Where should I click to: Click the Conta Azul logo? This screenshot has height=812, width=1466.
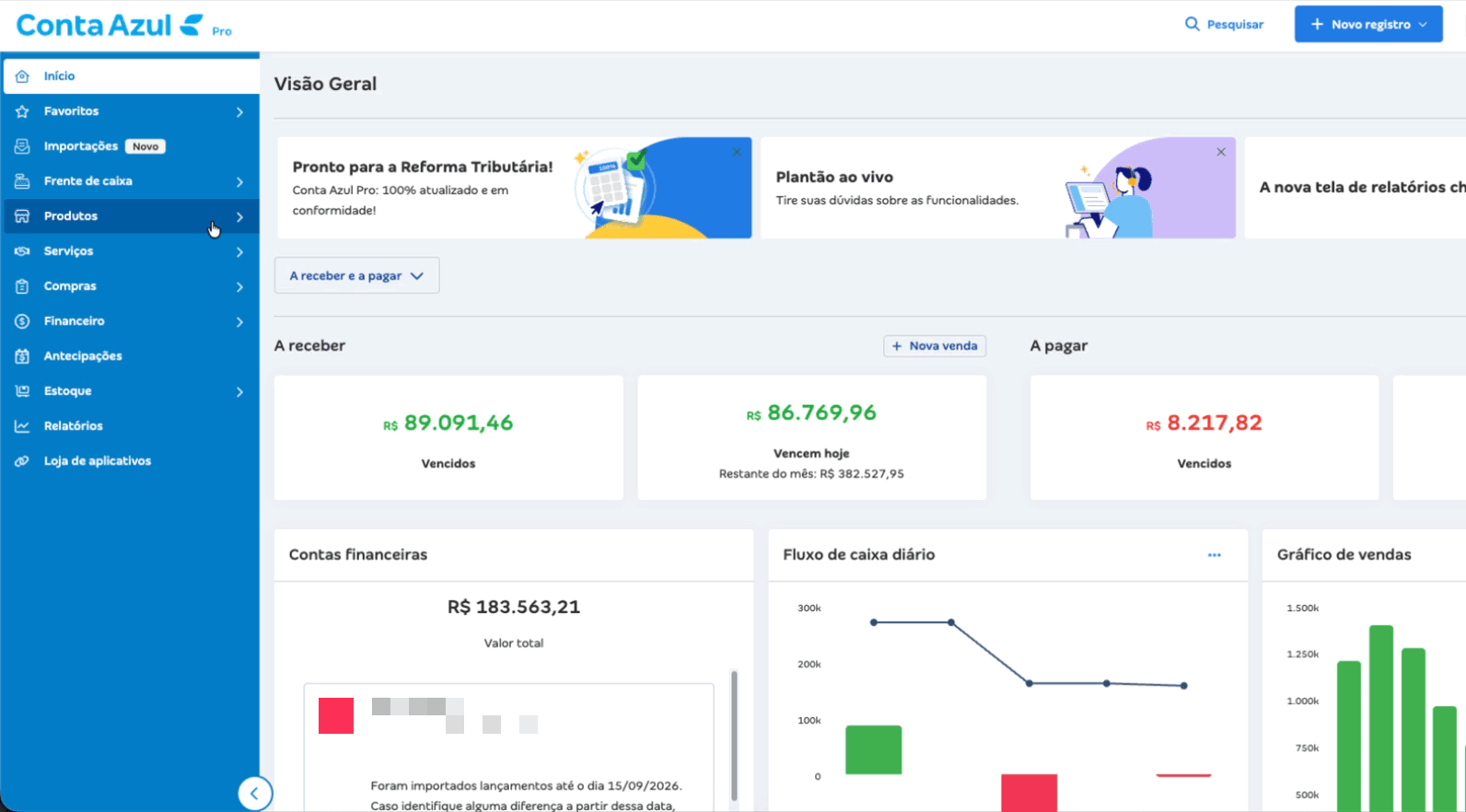click(123, 26)
